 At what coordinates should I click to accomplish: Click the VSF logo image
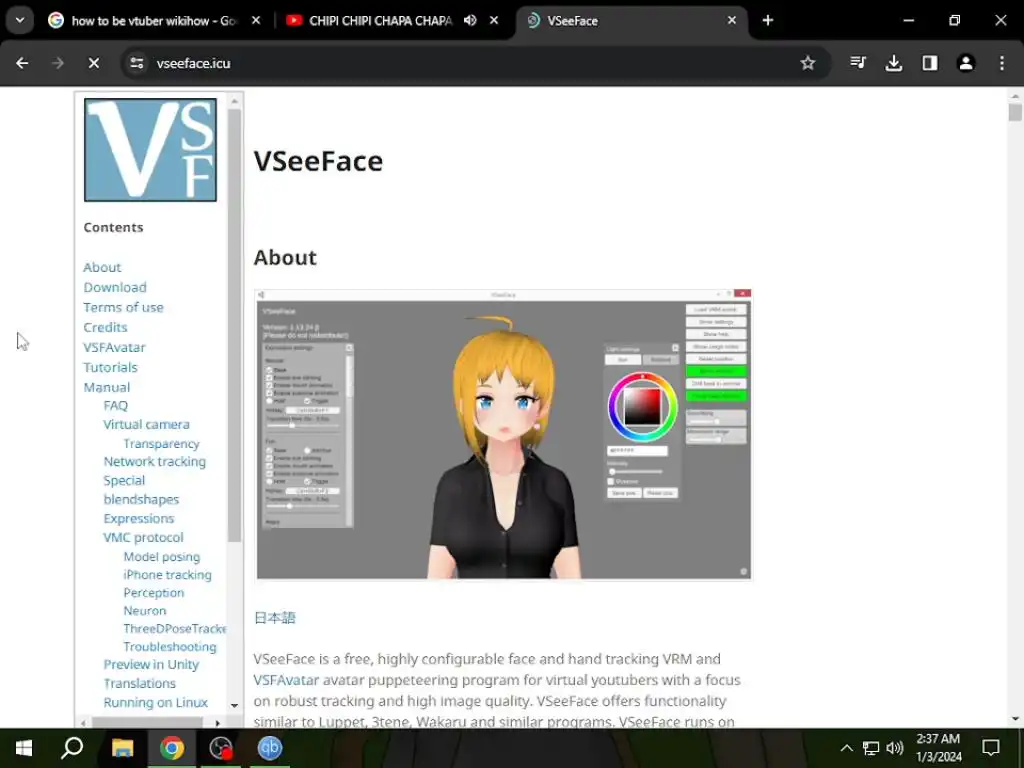click(x=150, y=150)
